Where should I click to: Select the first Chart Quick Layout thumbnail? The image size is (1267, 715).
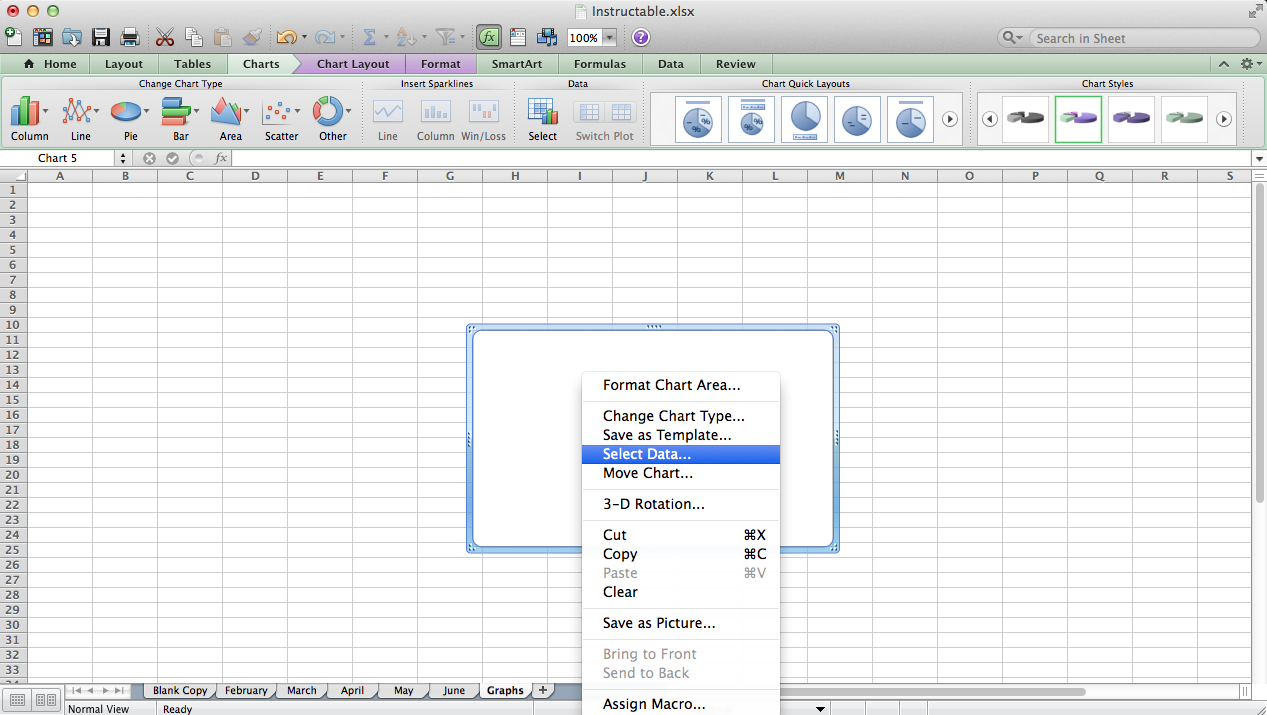pos(698,119)
